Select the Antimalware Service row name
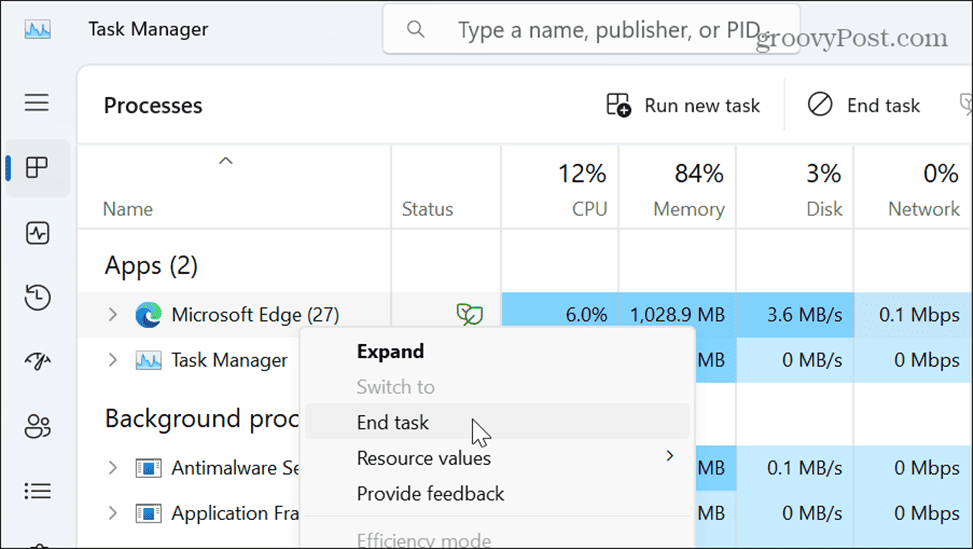This screenshot has height=549, width=973. tap(235, 468)
